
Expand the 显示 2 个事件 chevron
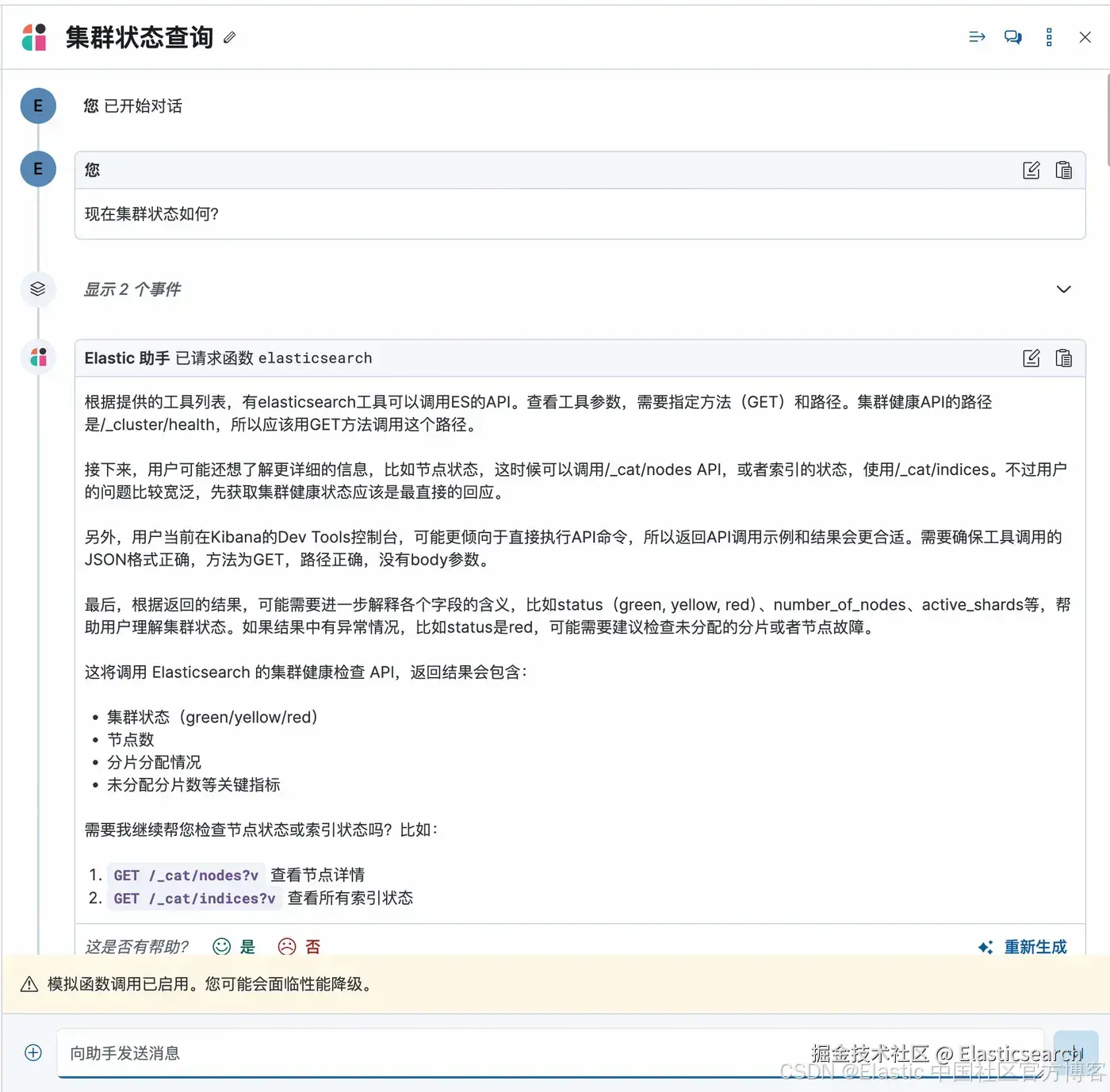pyautogui.click(x=1064, y=289)
